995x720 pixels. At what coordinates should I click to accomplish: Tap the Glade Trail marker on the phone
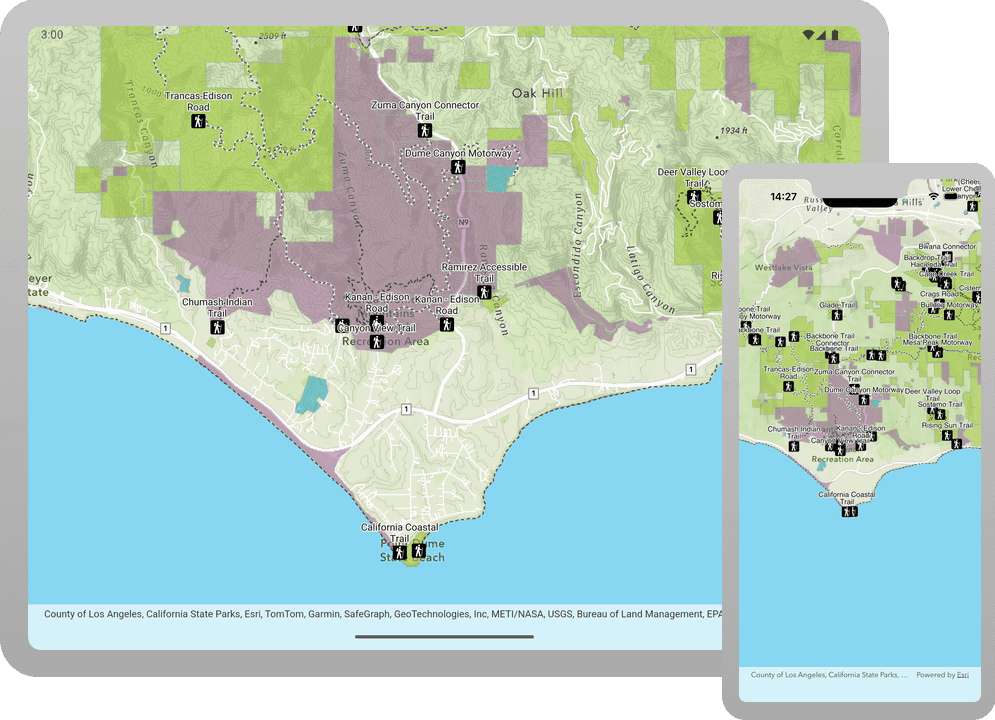point(837,314)
